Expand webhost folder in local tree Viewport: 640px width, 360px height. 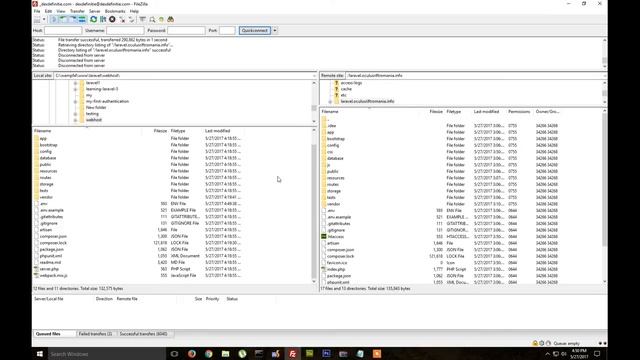pos(75,120)
